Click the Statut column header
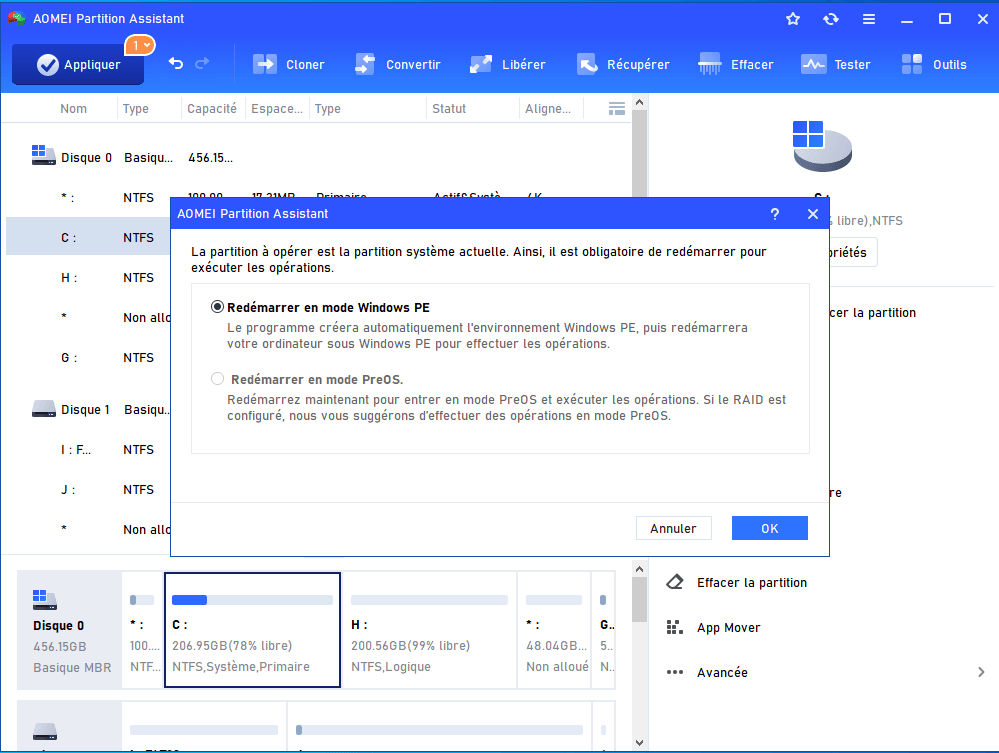999x753 pixels. pyautogui.click(x=449, y=109)
